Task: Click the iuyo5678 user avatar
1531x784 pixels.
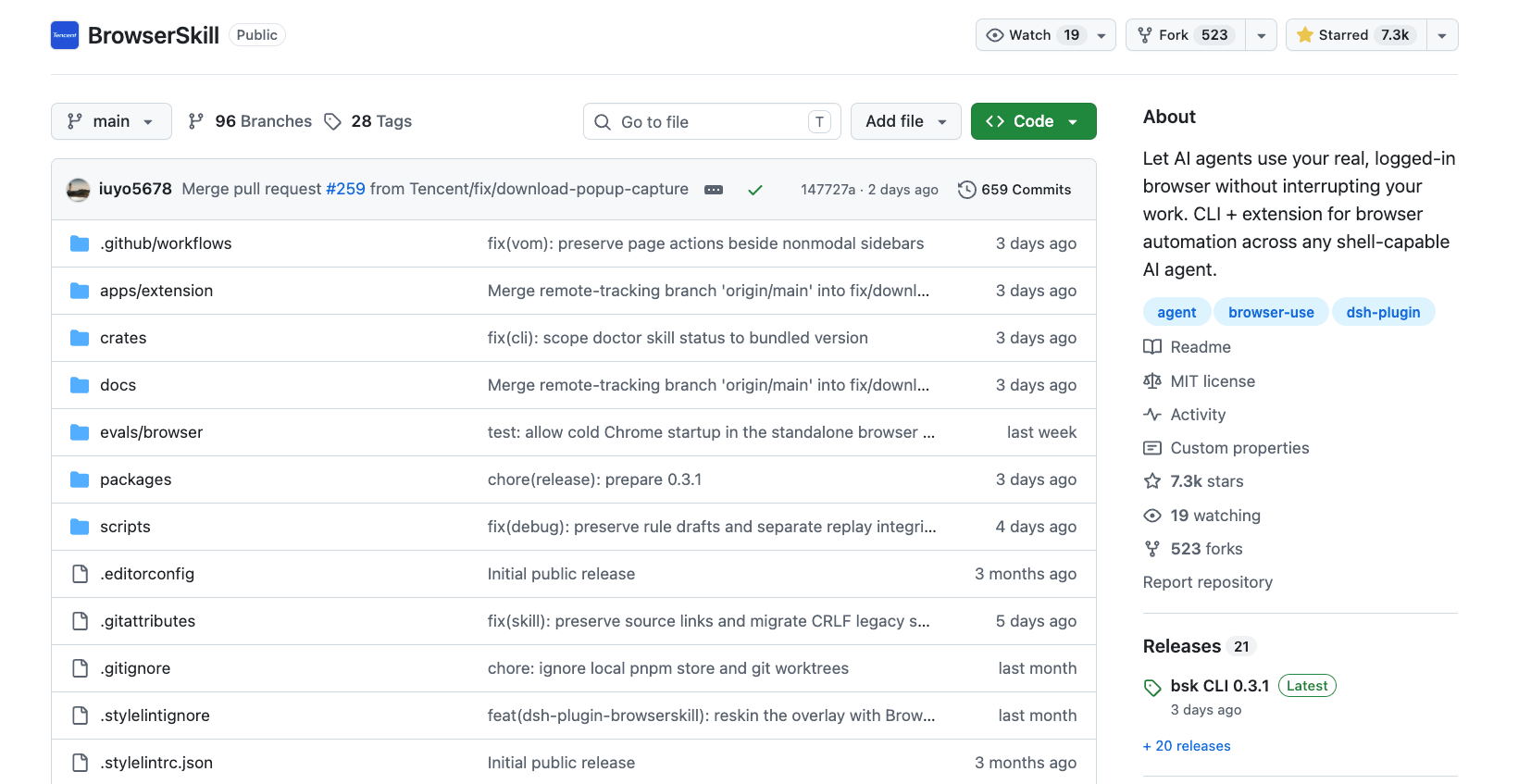Action: click(x=79, y=190)
